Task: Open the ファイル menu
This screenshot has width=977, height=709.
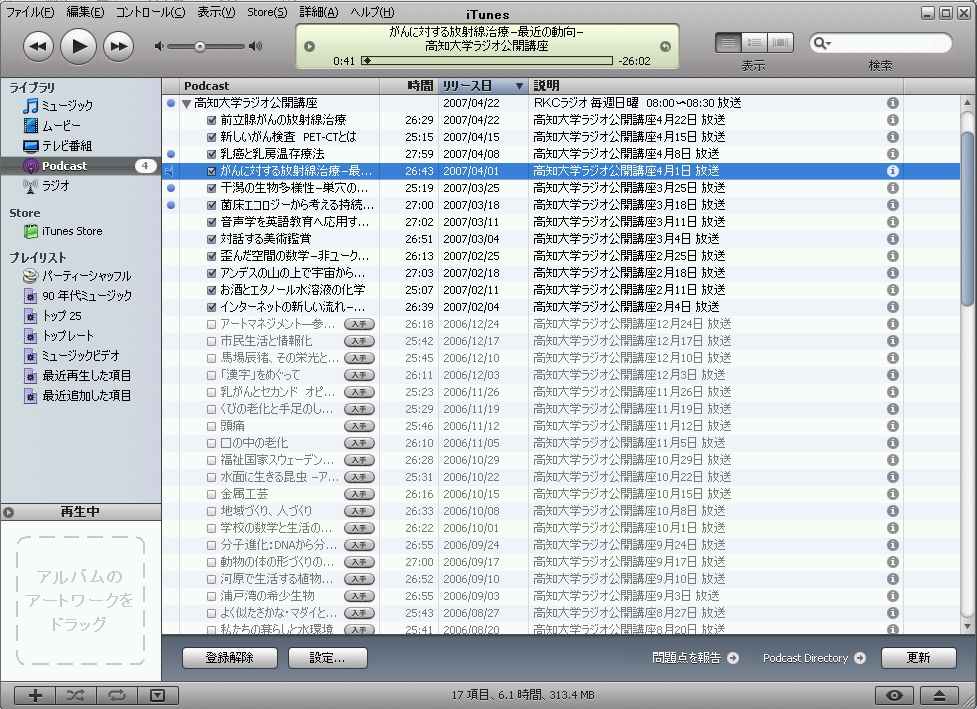Action: pos(29,12)
